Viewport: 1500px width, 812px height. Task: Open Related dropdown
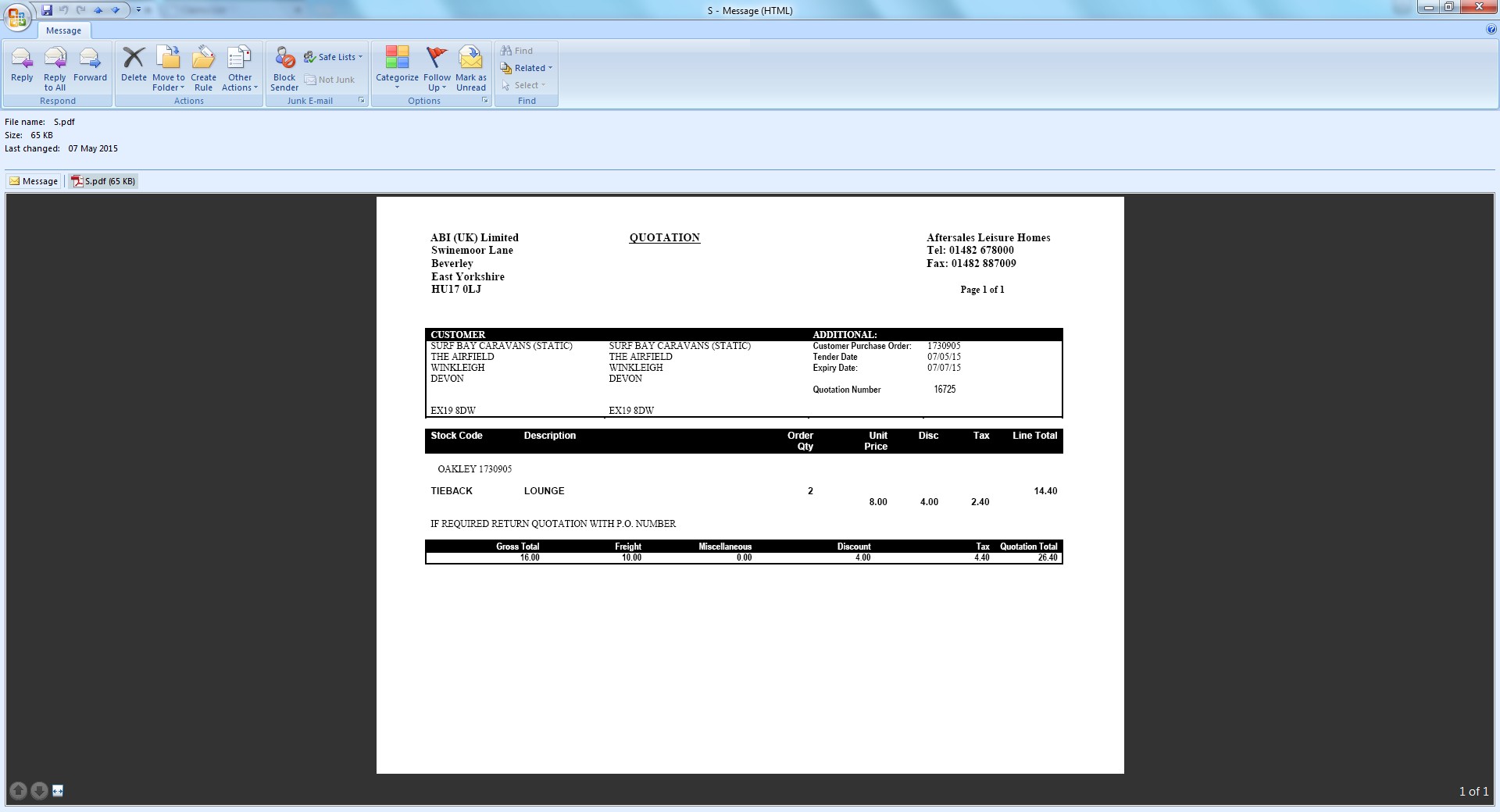coord(527,68)
